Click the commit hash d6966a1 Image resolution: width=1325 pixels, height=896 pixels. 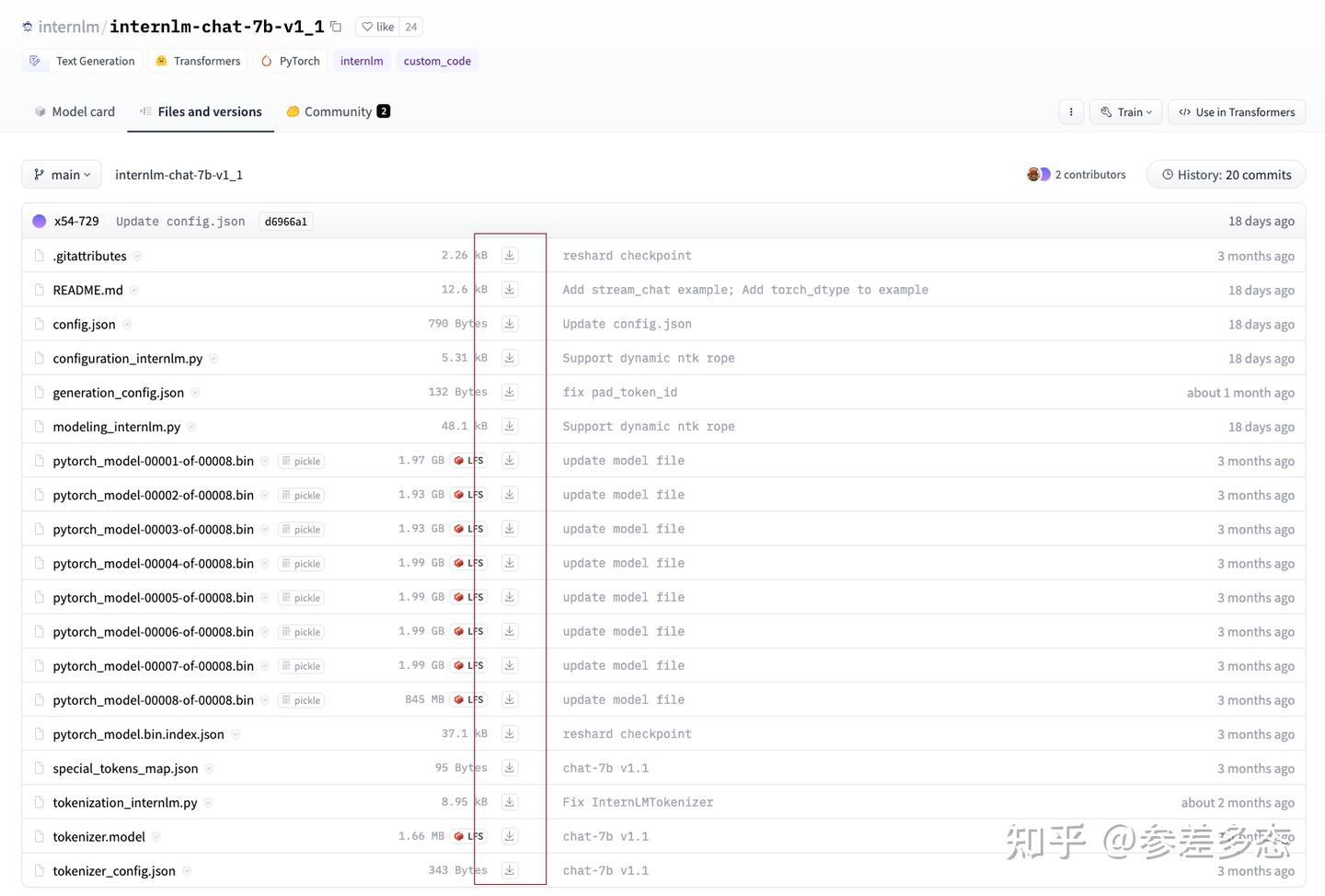click(x=285, y=221)
